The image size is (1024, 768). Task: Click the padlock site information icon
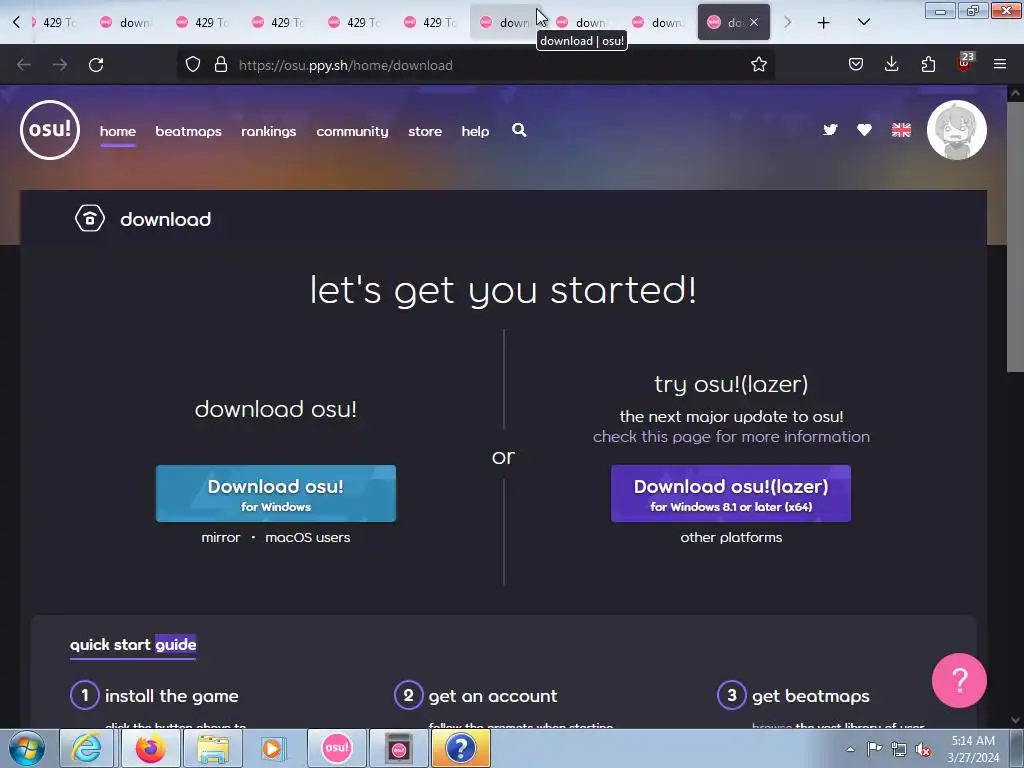pyautogui.click(x=221, y=65)
